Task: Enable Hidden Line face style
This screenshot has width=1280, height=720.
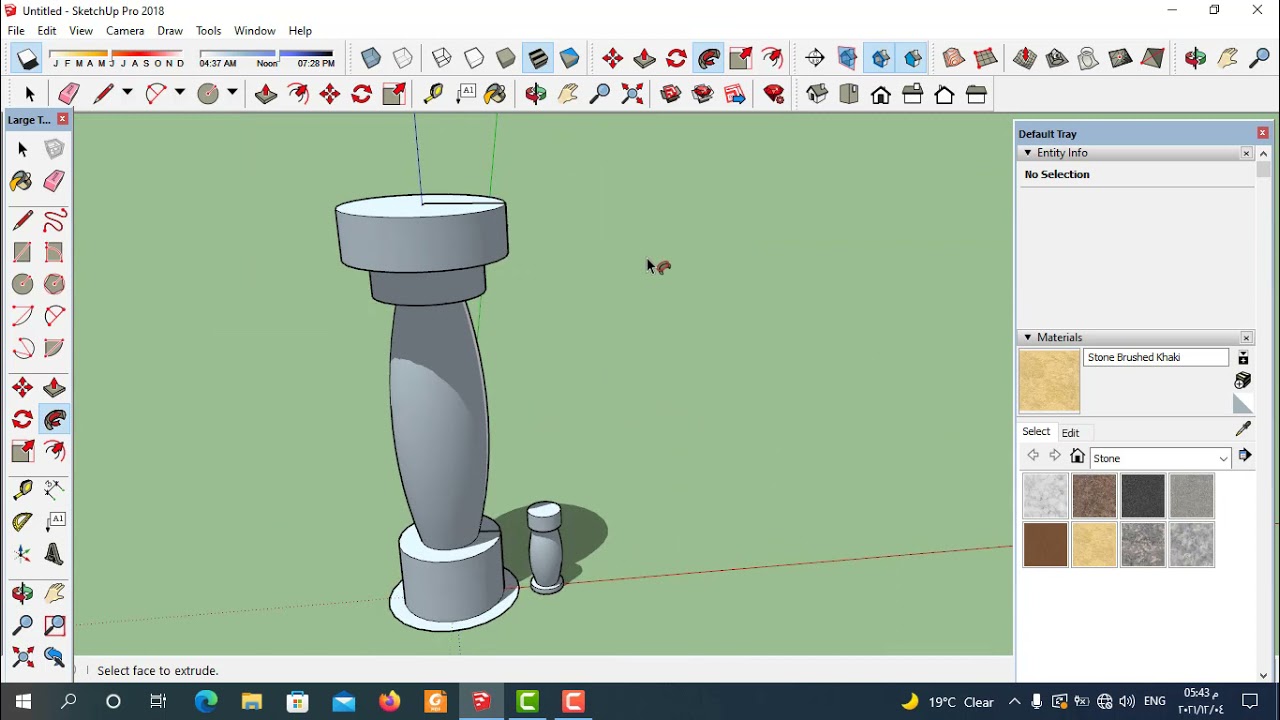Action: coord(474,58)
